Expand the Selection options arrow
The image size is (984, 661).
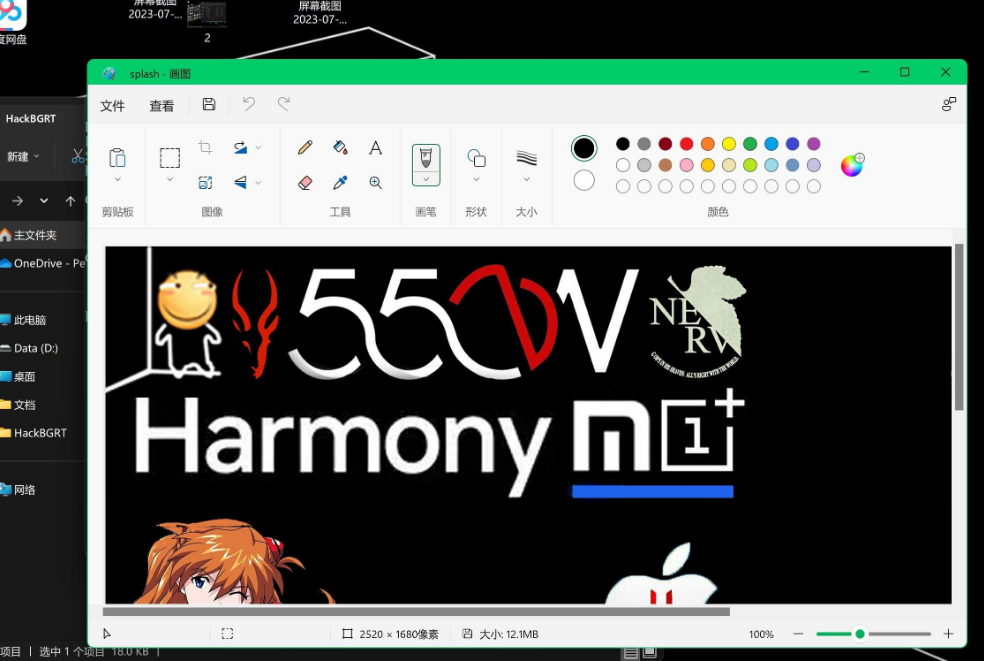pyautogui.click(x=169, y=180)
